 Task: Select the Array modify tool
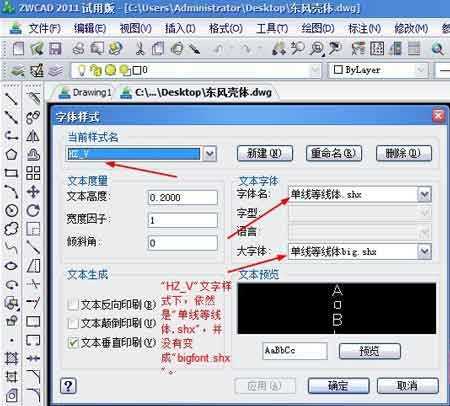point(33,173)
